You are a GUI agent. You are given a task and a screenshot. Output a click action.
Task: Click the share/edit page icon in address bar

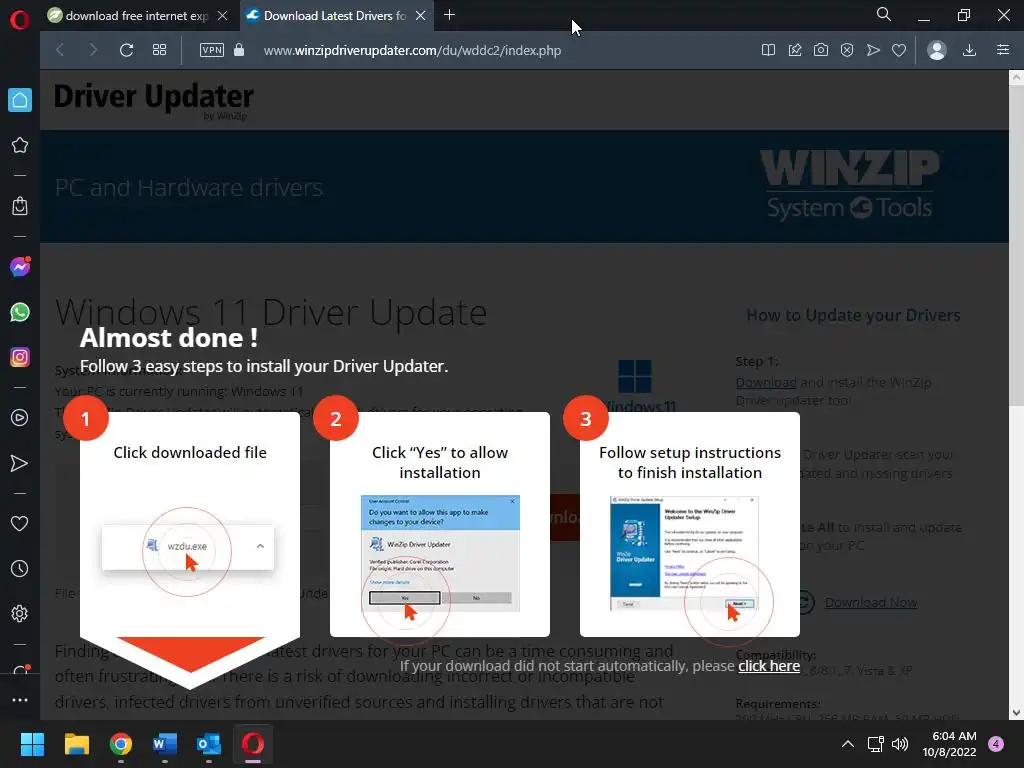coord(795,50)
